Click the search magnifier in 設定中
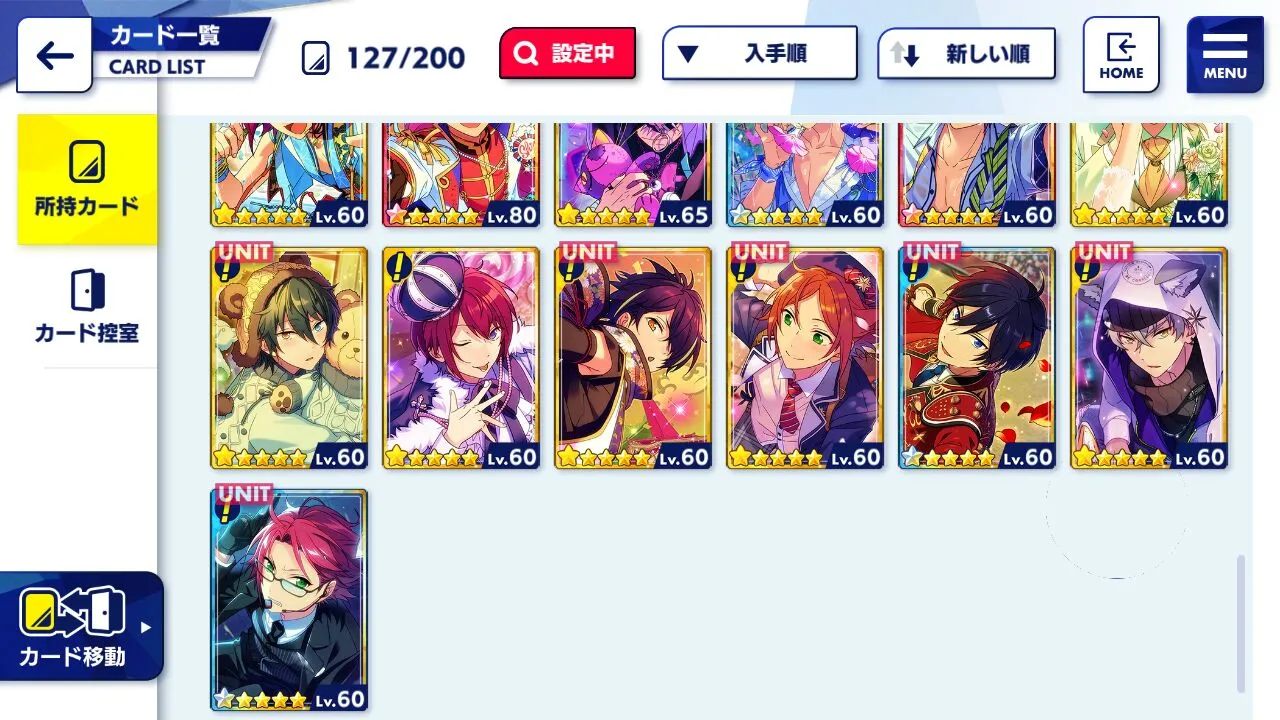 pyautogui.click(x=525, y=54)
